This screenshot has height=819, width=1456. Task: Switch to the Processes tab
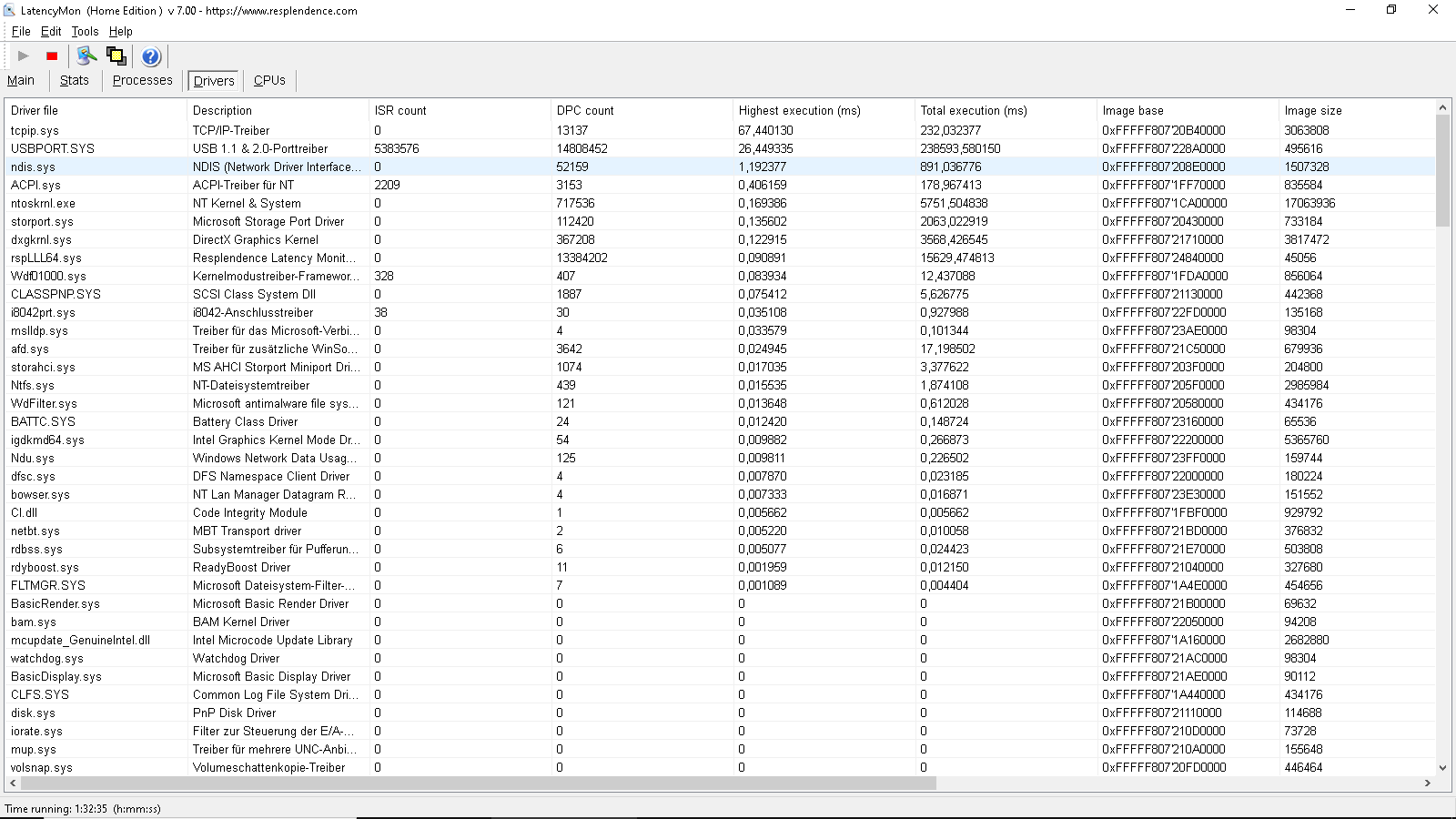point(142,80)
